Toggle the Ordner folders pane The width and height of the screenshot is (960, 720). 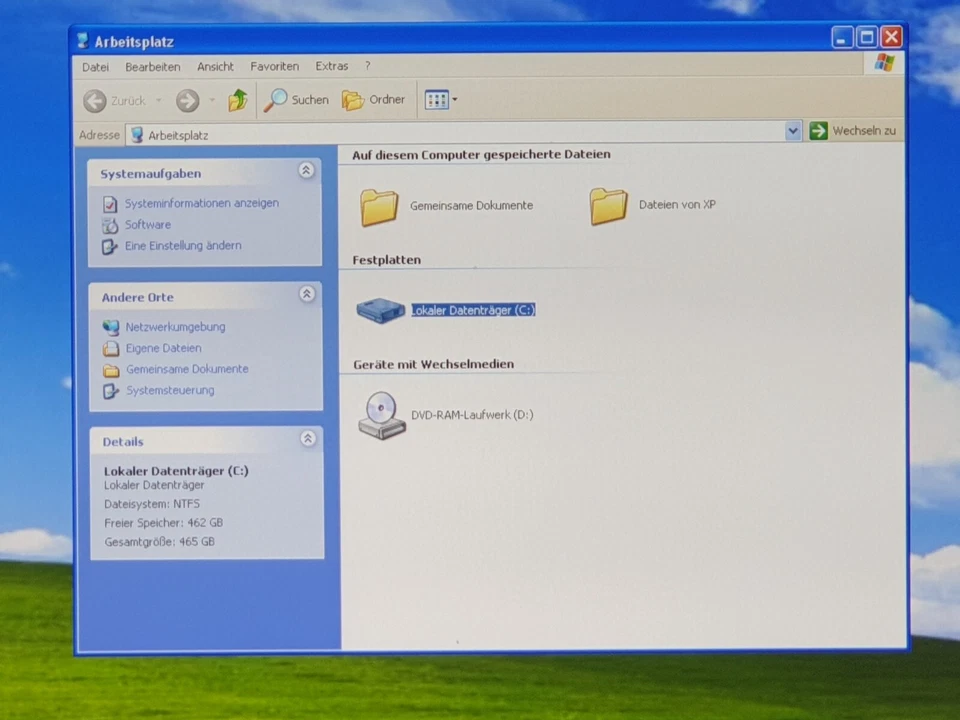pyautogui.click(x=373, y=100)
